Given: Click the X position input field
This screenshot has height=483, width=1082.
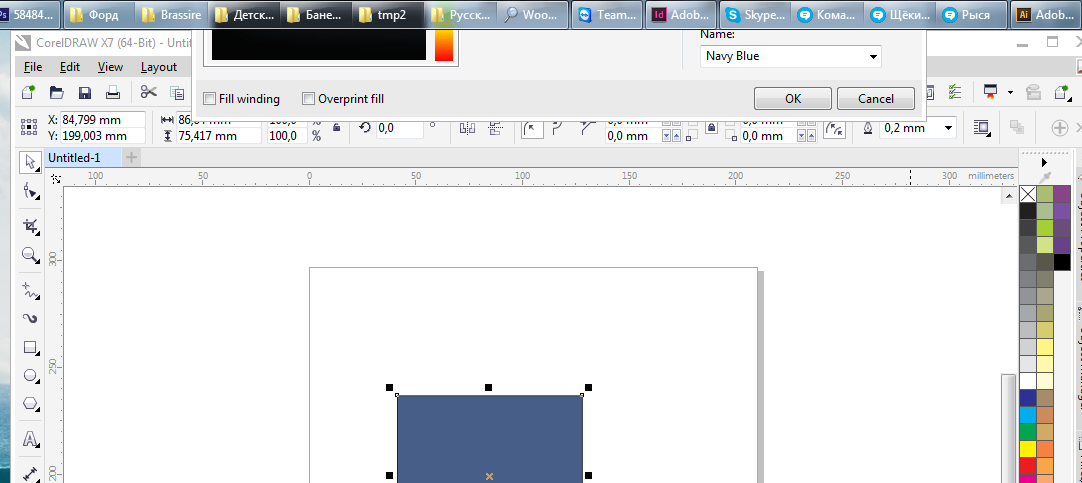Looking at the screenshot, I should tap(103, 119).
